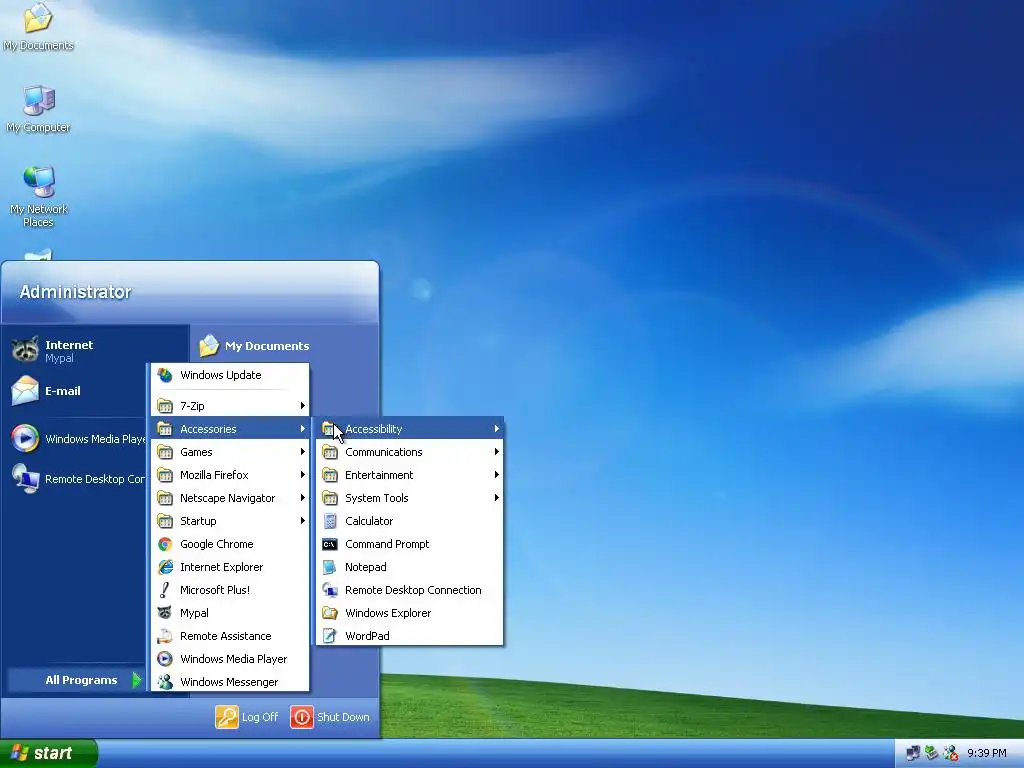Viewport: 1024px width, 768px height.
Task: Click the Log Off label
Action: [x=260, y=717]
